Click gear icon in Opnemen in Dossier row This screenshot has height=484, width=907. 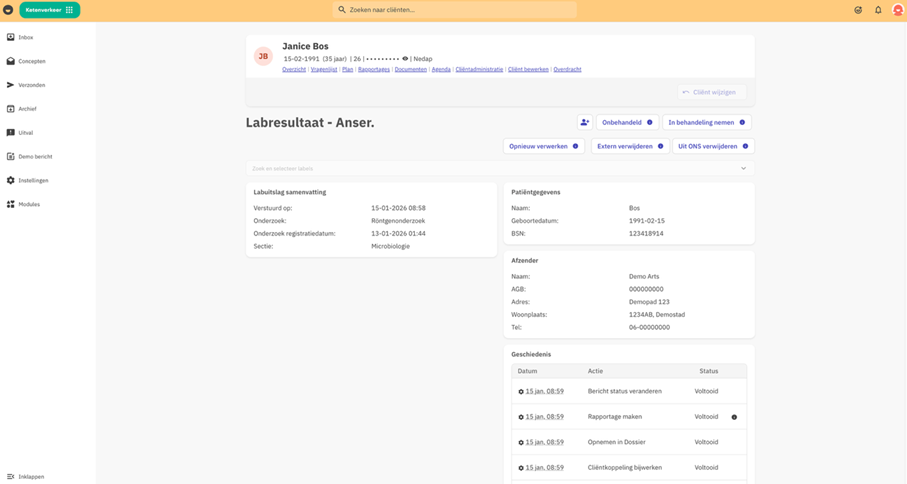click(521, 442)
